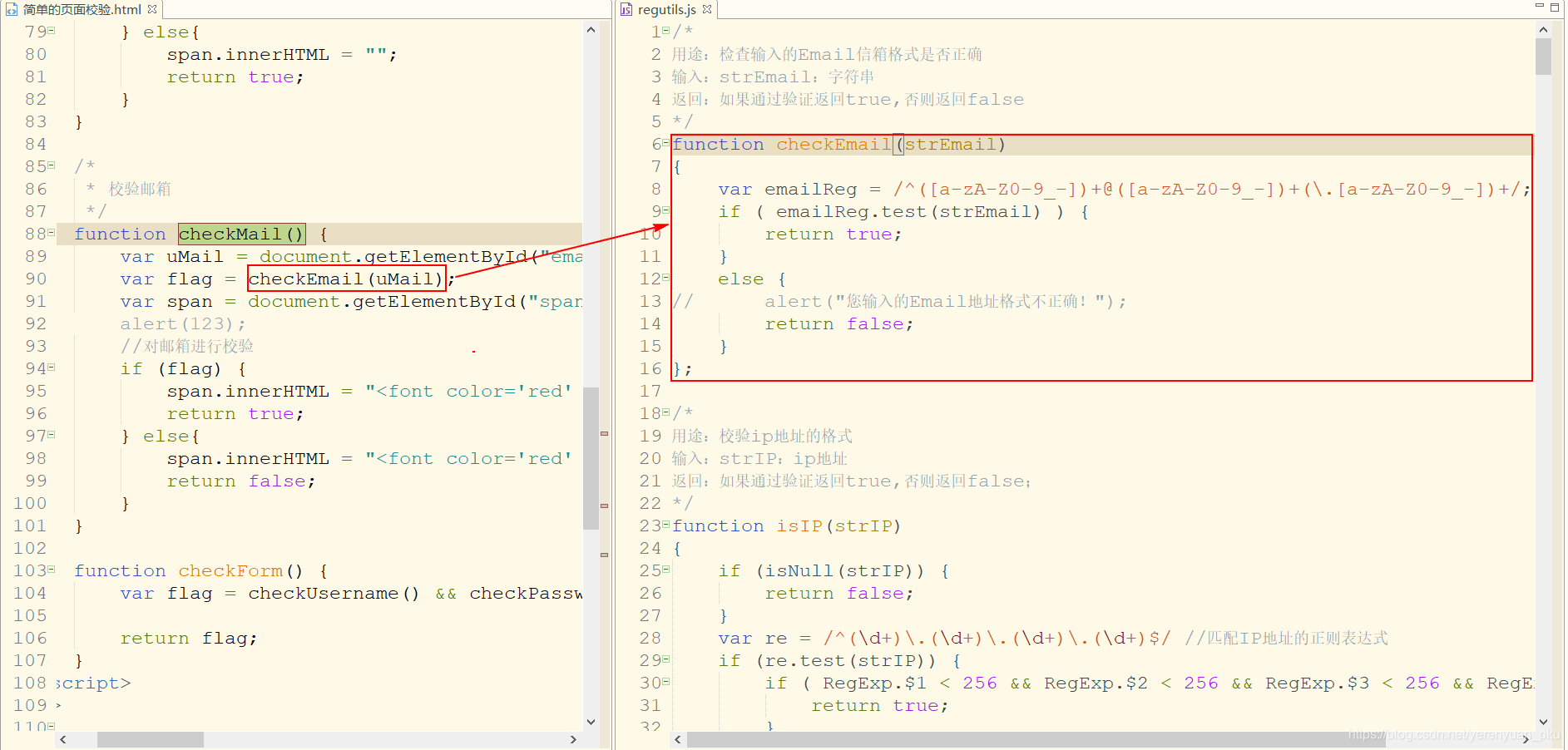Image resolution: width=1568 pixels, height=750 pixels.
Task: Click the IP regex pattern on line 28
Action: 997,638
